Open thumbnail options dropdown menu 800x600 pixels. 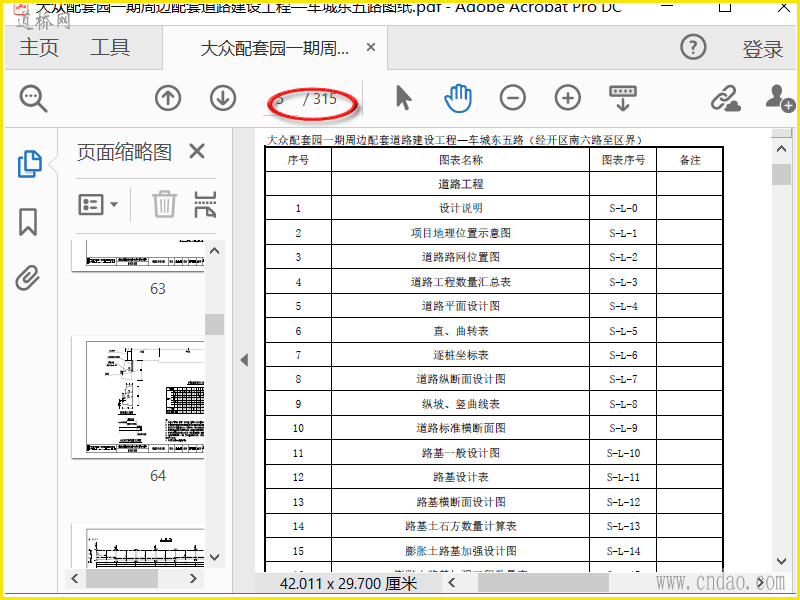[x=98, y=205]
